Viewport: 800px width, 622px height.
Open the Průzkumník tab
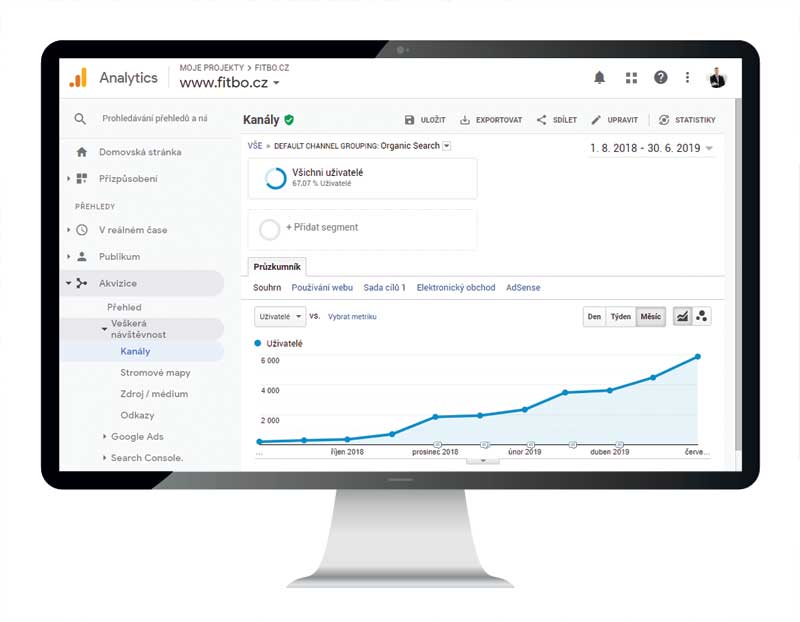(277, 267)
